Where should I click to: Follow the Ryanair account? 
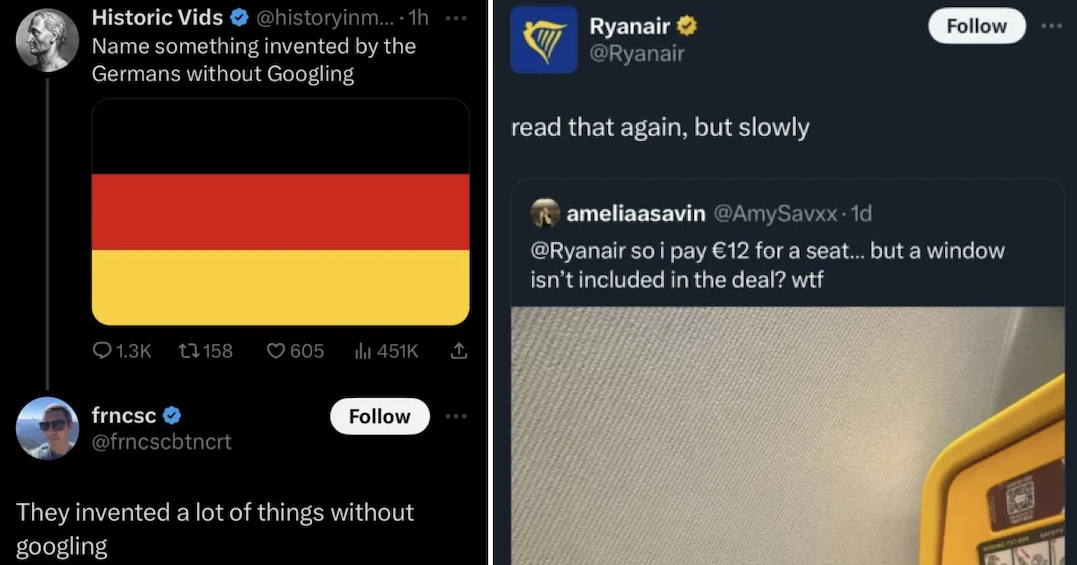[977, 26]
